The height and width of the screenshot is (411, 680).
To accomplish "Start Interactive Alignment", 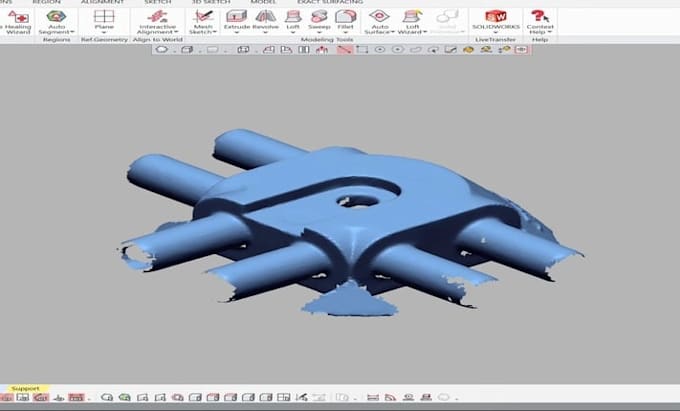I will [x=157, y=22].
